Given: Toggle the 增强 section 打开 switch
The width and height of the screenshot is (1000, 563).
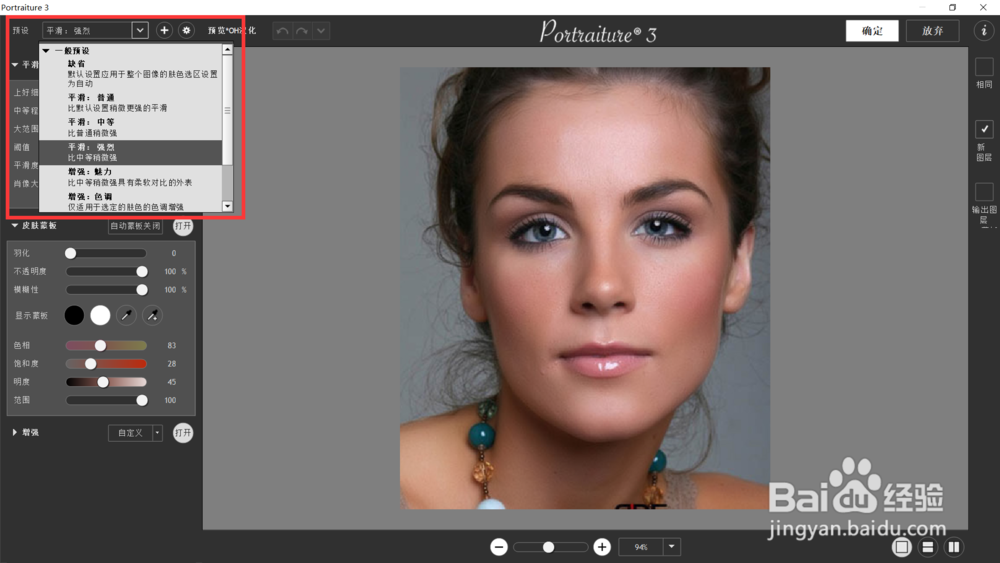Looking at the screenshot, I should (x=183, y=432).
